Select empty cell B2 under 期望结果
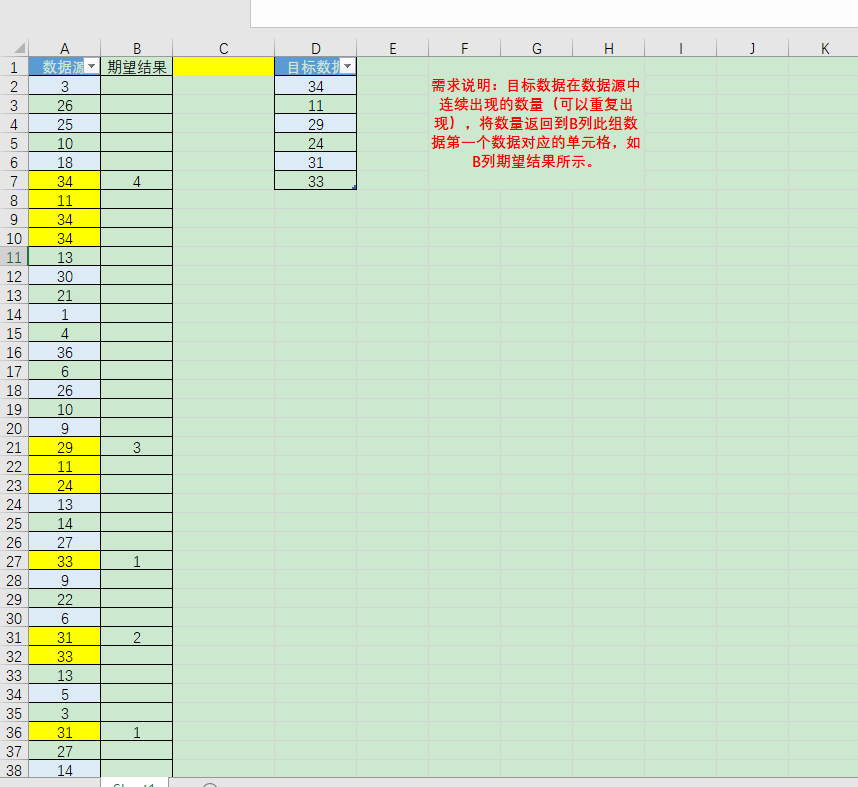The width and height of the screenshot is (858, 787). (136, 85)
